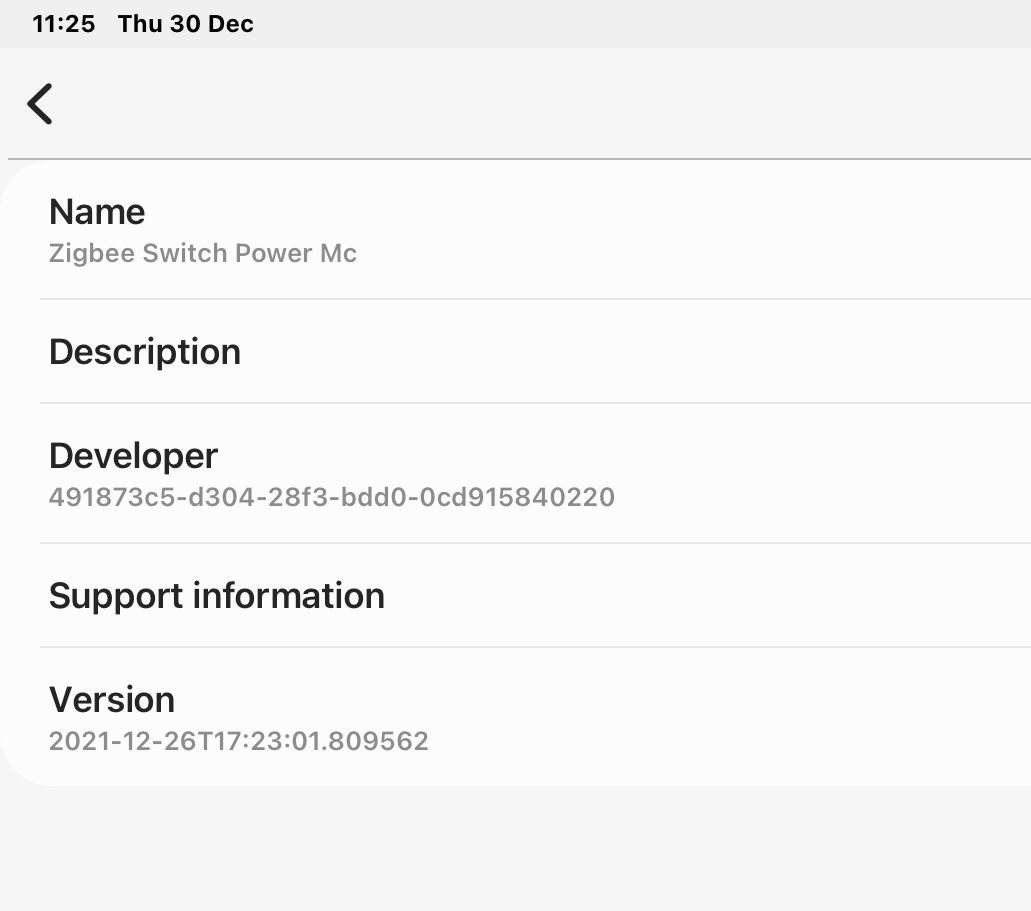
Task: Click the device name Zigbee Switch Power Mc
Action: pyautogui.click(x=202, y=253)
